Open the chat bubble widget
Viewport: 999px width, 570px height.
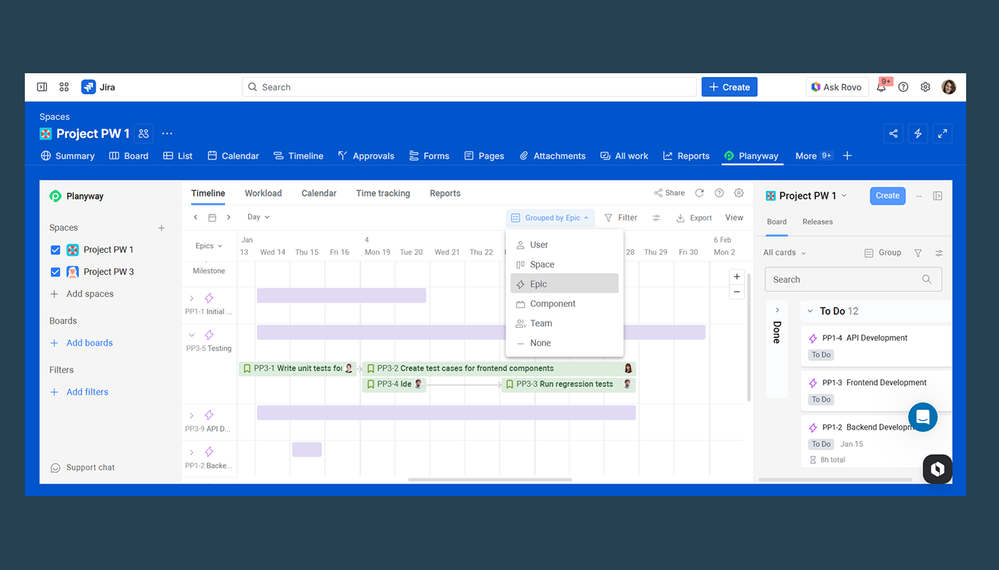pyautogui.click(x=923, y=417)
